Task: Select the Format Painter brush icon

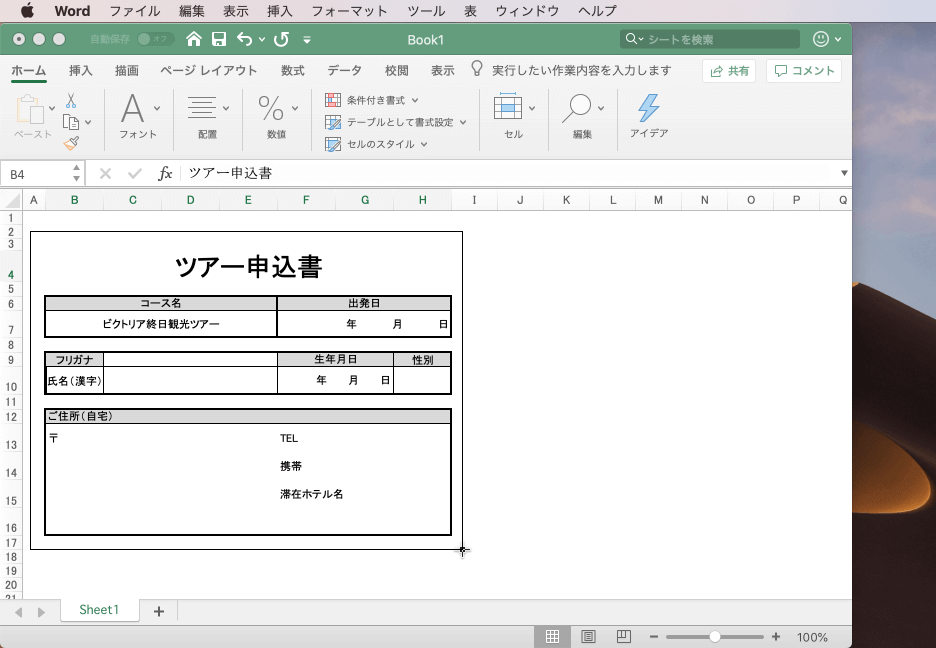Action: [71, 143]
